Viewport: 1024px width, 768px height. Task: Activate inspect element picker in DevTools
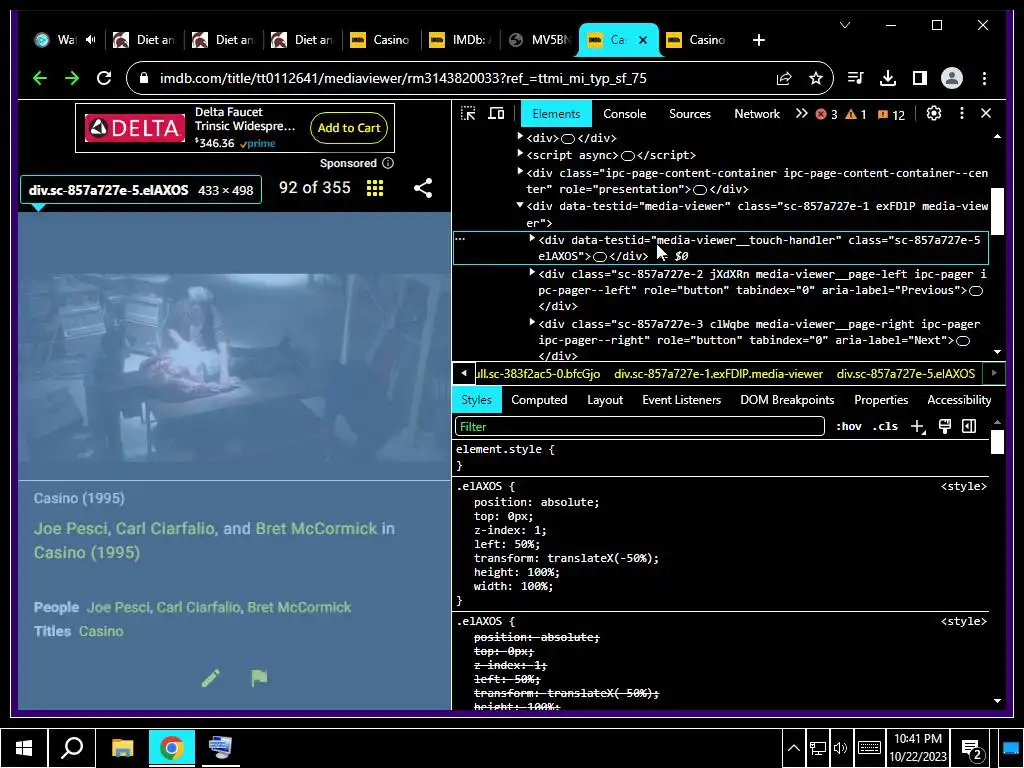point(468,114)
